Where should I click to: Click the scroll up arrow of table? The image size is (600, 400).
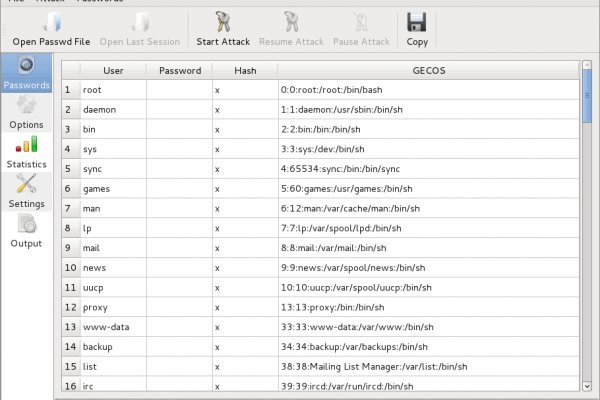pyautogui.click(x=586, y=67)
